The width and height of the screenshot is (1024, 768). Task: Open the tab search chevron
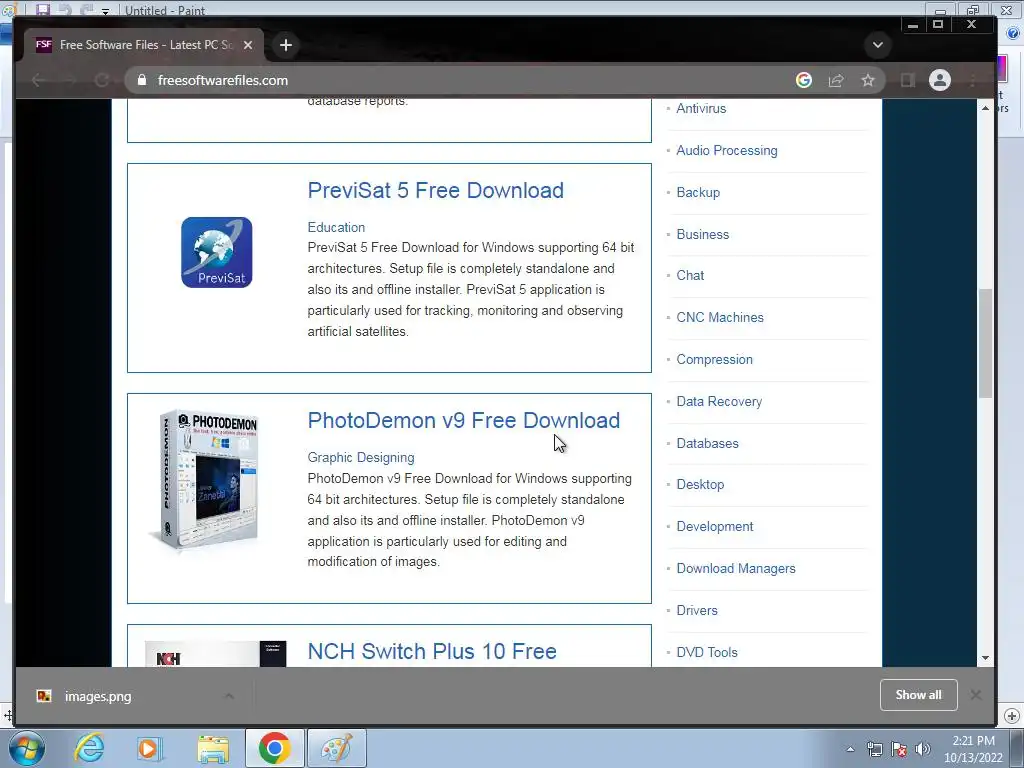pyautogui.click(x=878, y=45)
